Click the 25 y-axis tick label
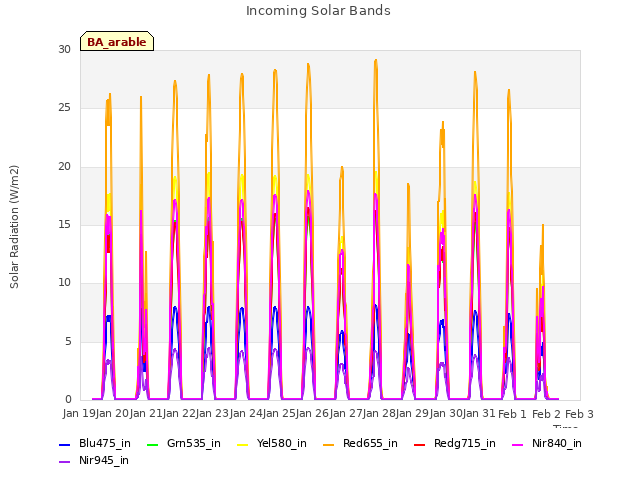The image size is (640, 480). 64,108
